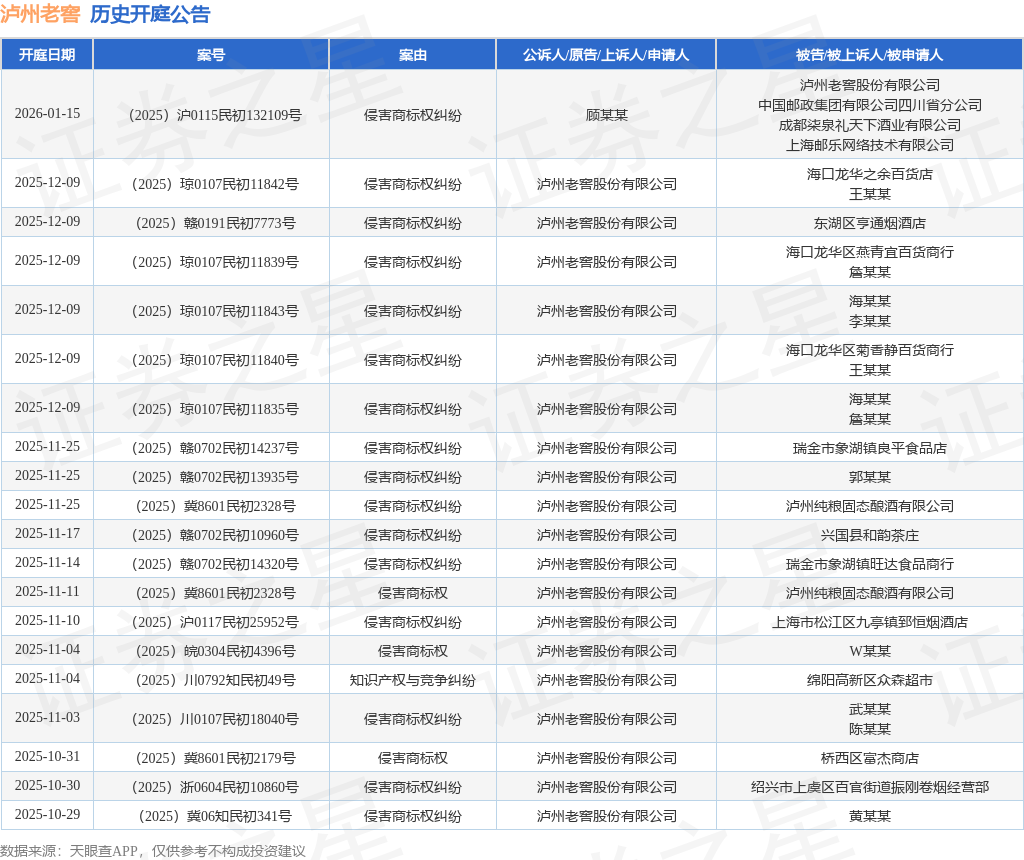Select defendant 海口龙华区燕青宜百货商行
Screen dimensions: 1024x860
pyautogui.click(x=870, y=252)
